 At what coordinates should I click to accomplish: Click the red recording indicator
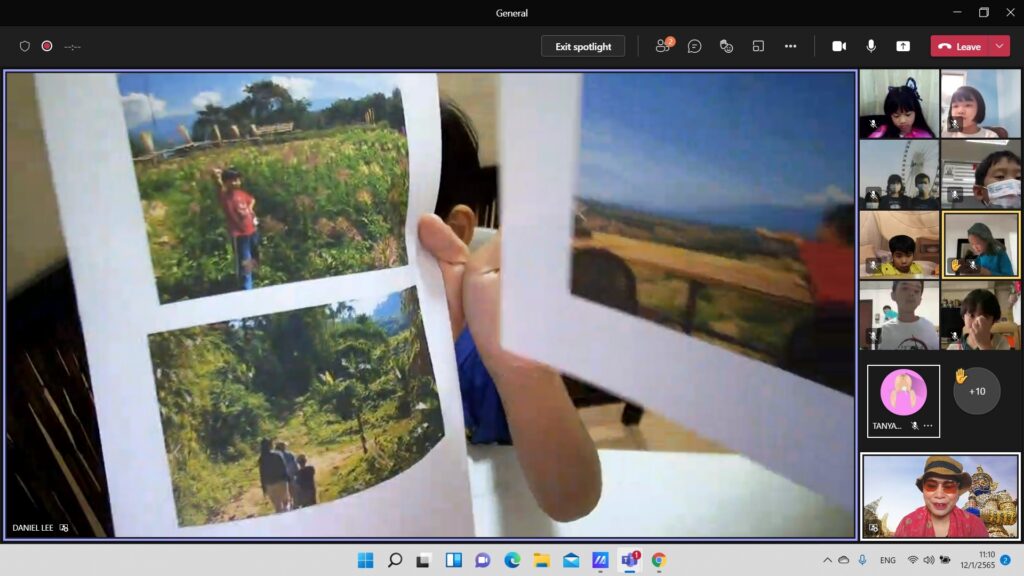point(47,46)
